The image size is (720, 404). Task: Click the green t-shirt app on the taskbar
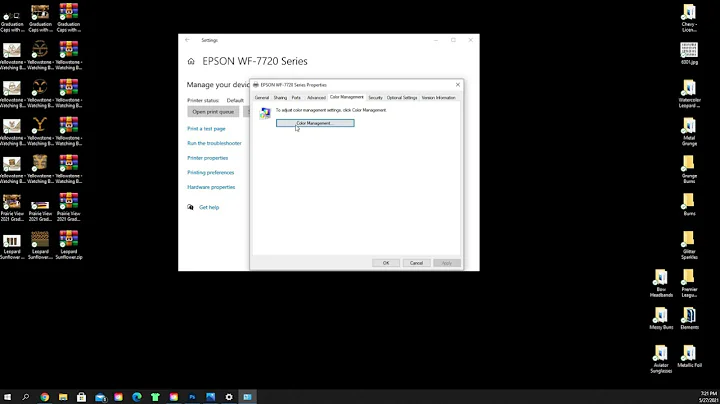(x=155, y=397)
